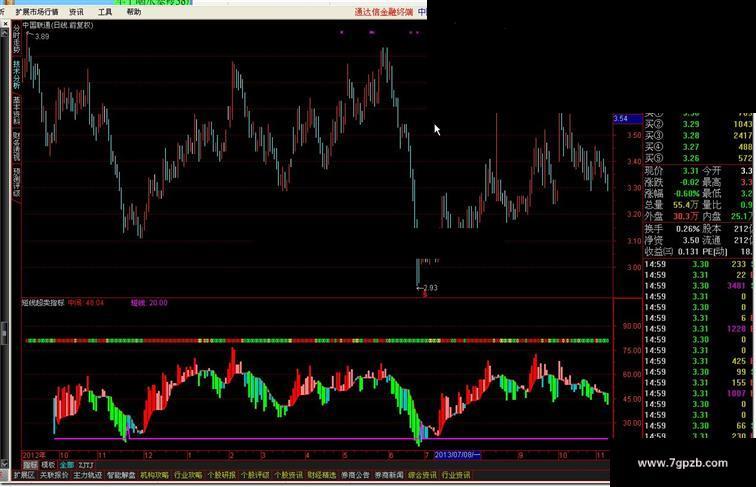Click the 2013/07/08 date marker on timeline
Viewport: 756px width, 487px height.
[457, 455]
